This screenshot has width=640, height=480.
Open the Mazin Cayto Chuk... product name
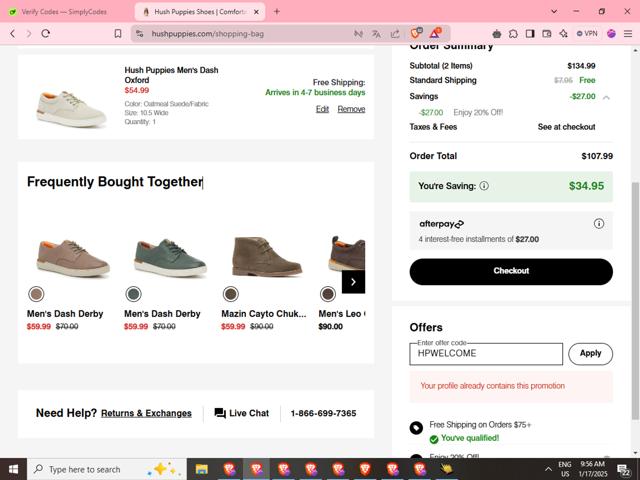264,314
